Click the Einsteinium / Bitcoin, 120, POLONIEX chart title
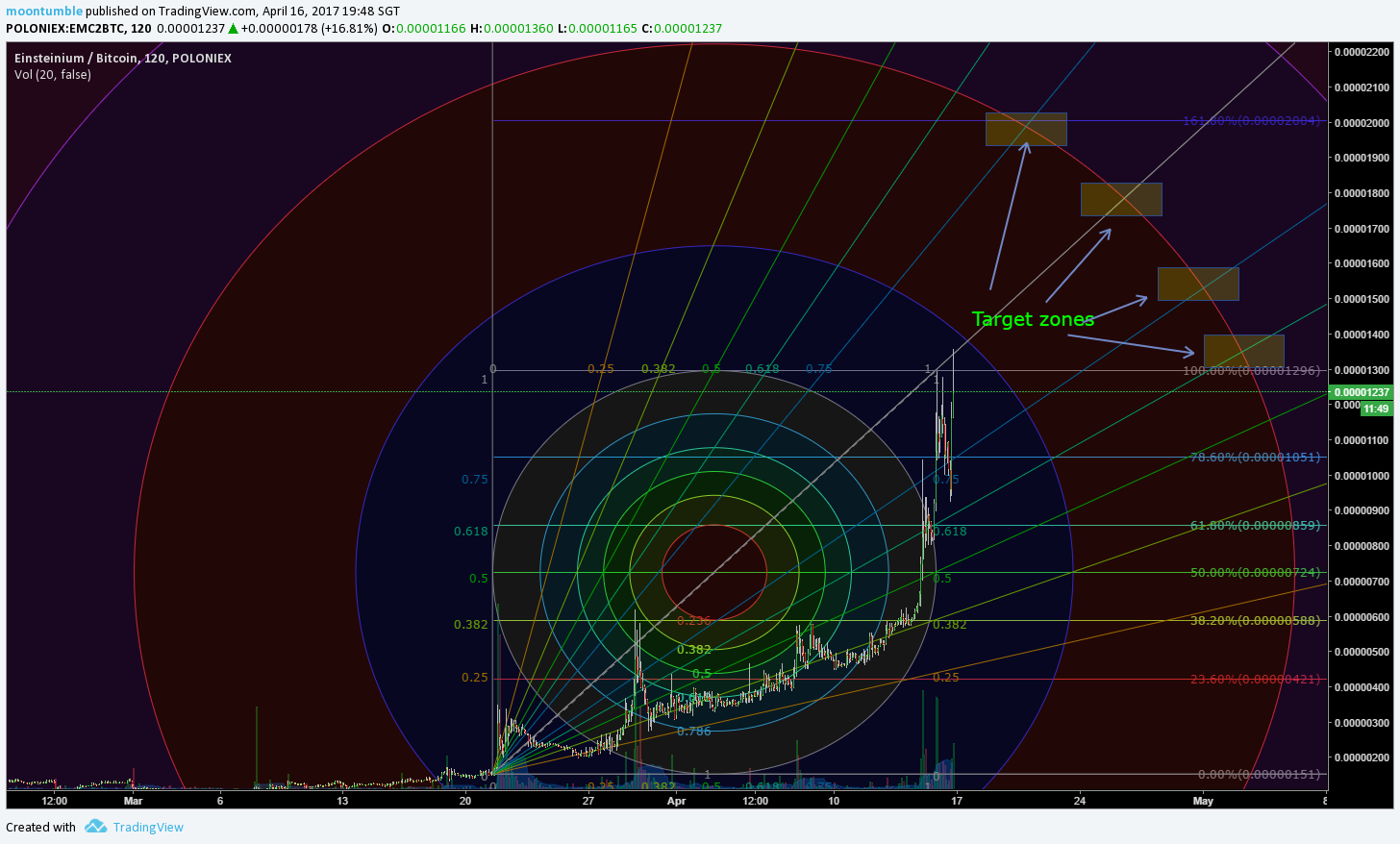The width and height of the screenshot is (1400, 844). [123, 58]
